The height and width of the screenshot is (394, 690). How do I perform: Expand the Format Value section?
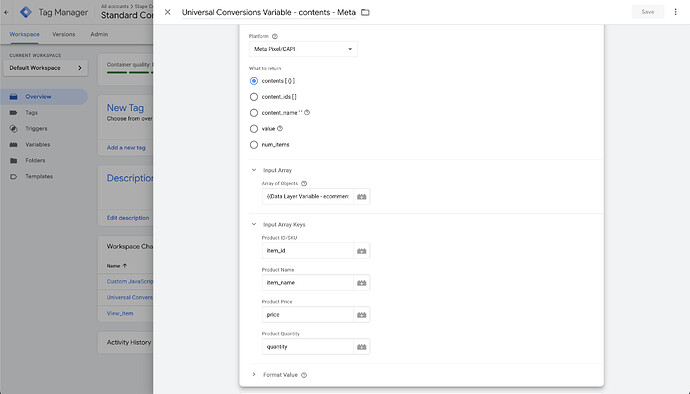click(254, 375)
